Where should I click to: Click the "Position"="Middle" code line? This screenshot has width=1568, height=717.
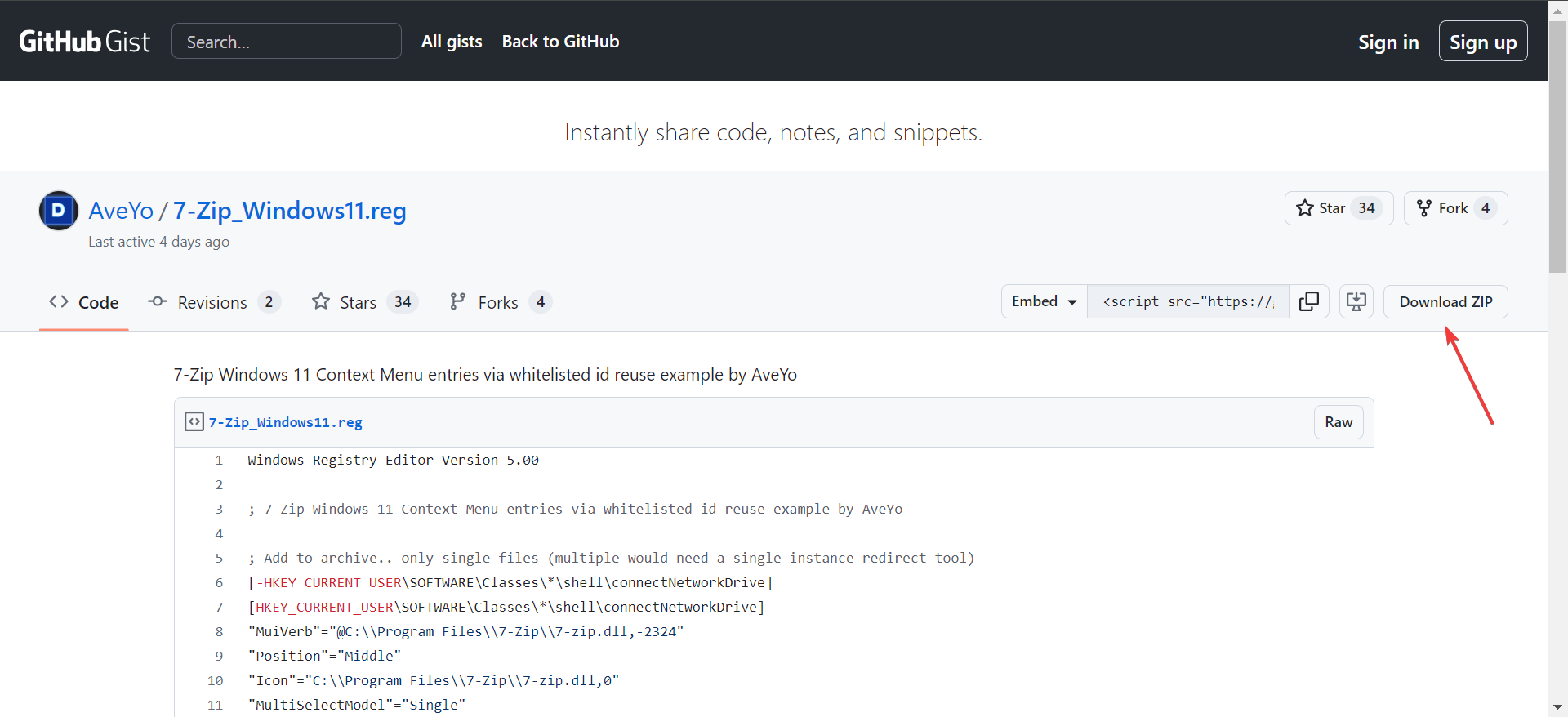click(x=325, y=657)
